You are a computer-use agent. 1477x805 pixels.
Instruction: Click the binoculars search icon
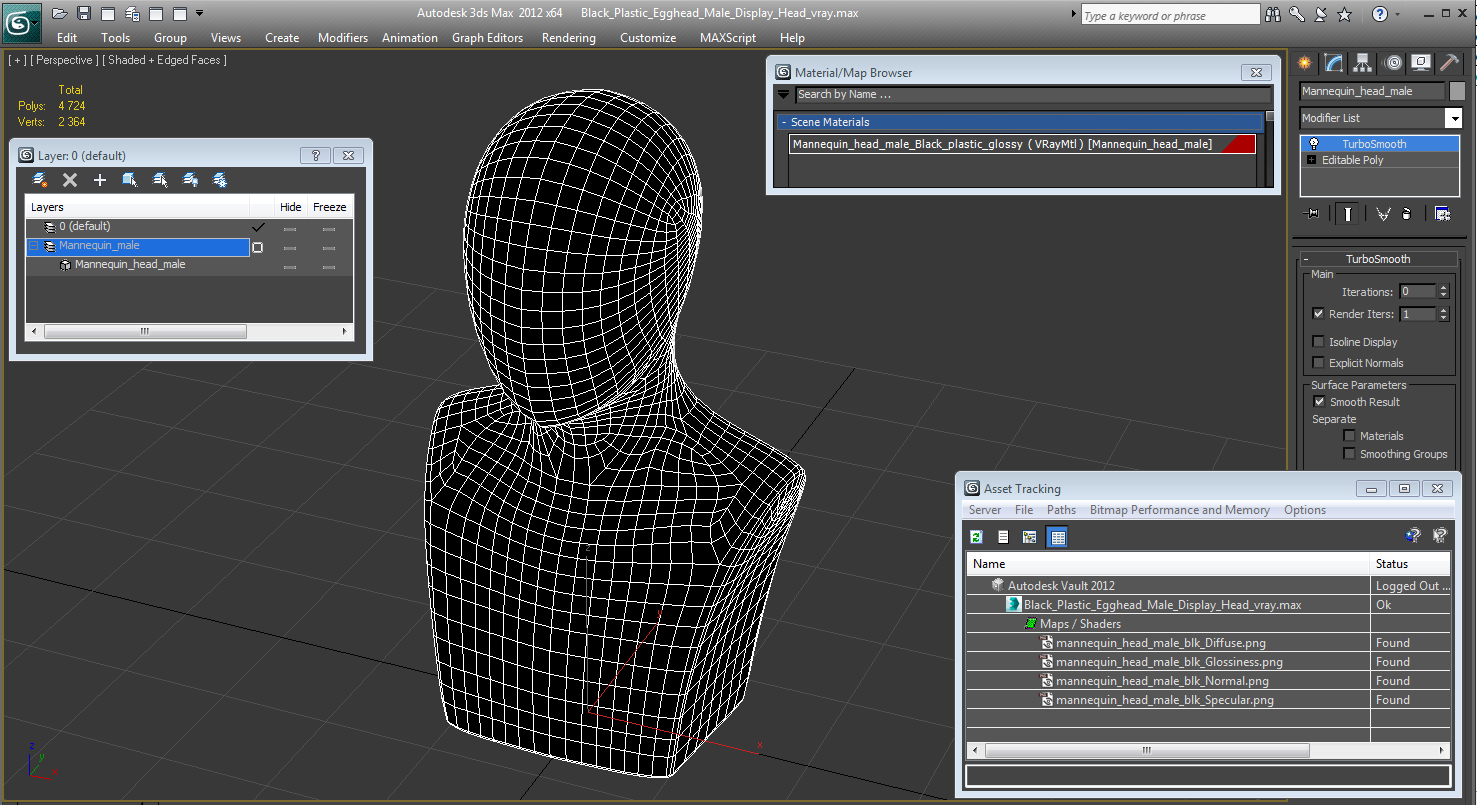(x=1273, y=14)
